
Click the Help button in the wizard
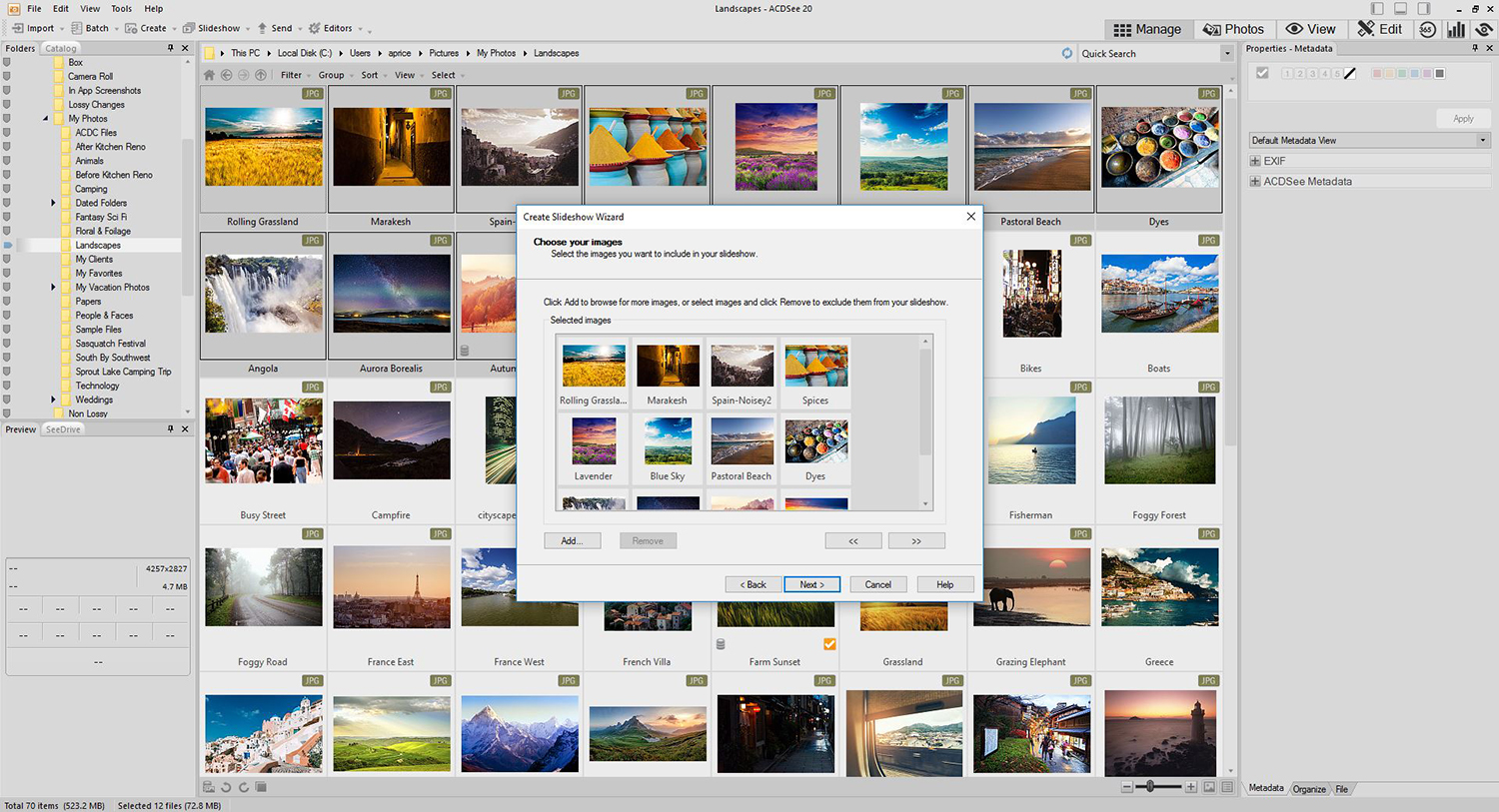945,584
